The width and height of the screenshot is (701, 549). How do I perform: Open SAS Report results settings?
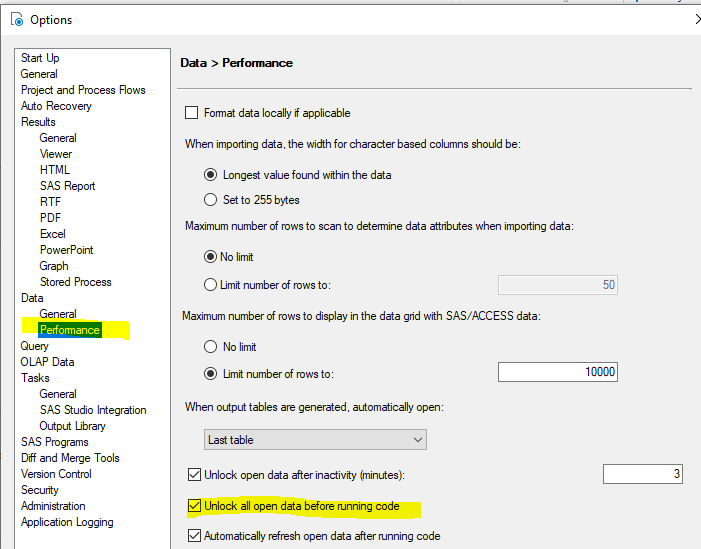68,186
